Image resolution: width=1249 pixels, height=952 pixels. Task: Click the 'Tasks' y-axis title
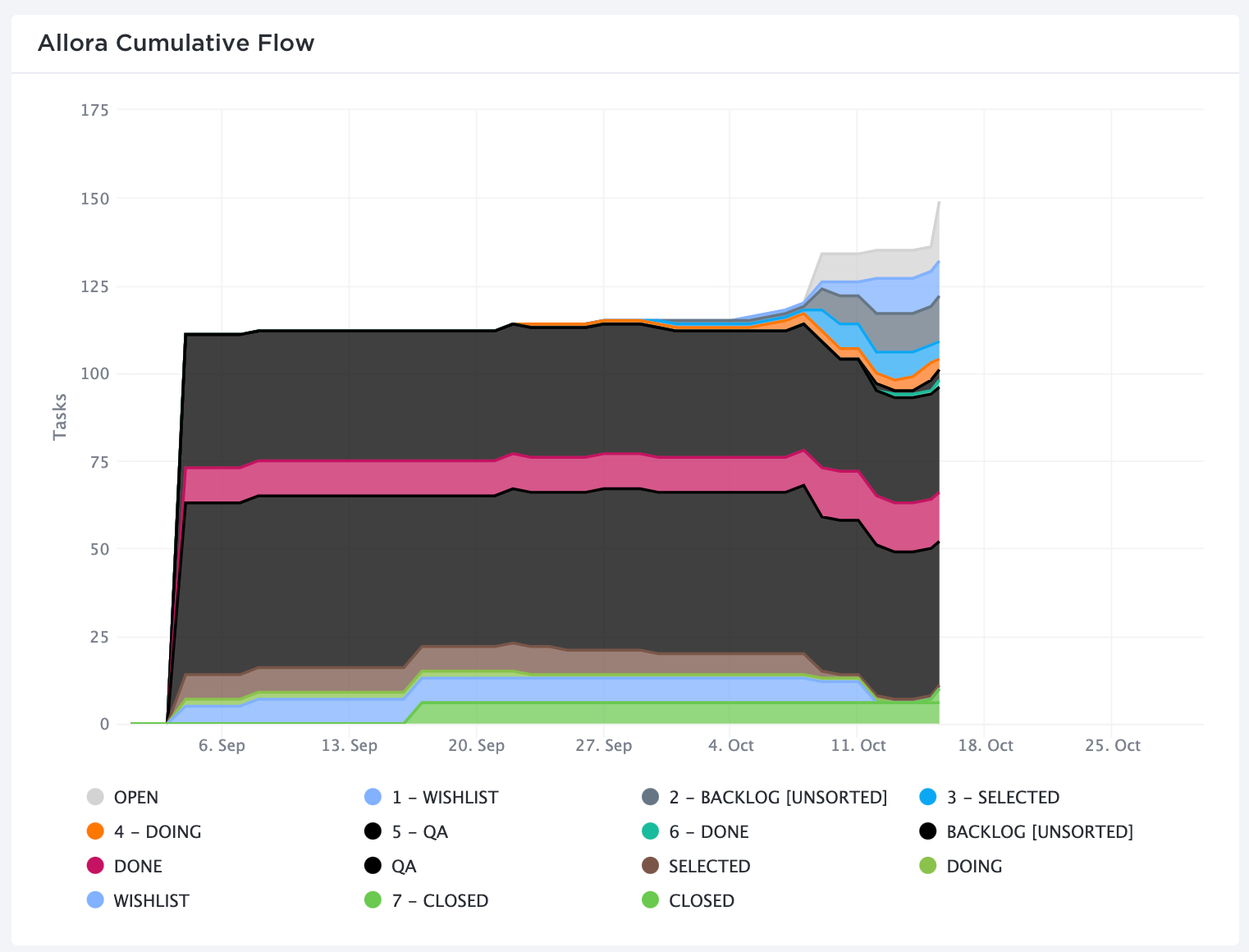[60, 417]
